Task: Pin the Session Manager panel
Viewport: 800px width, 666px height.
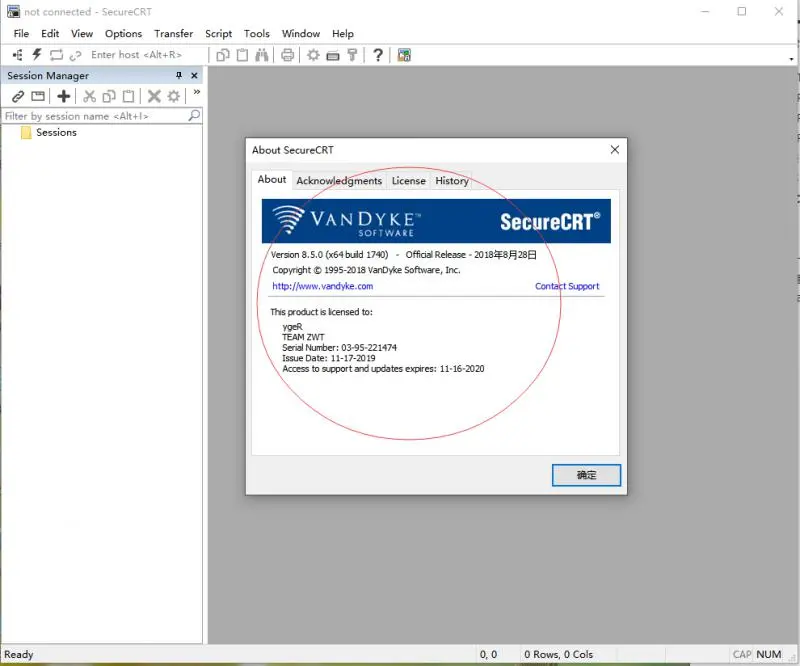Action: (179, 76)
